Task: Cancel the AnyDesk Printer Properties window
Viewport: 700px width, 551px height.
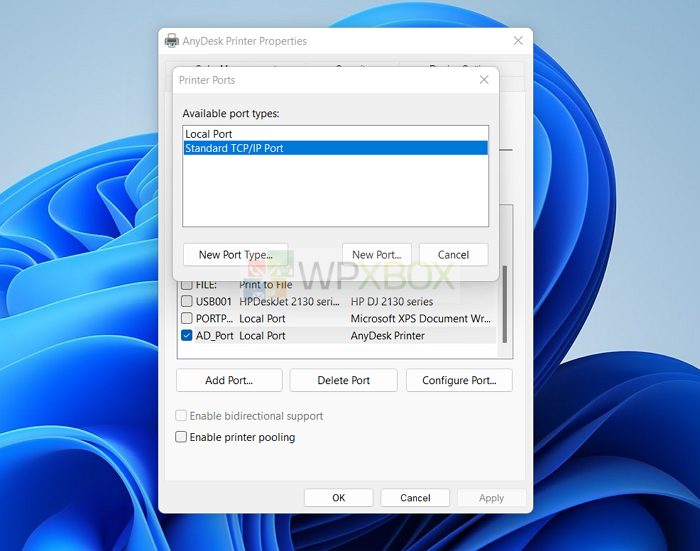Action: [x=415, y=497]
